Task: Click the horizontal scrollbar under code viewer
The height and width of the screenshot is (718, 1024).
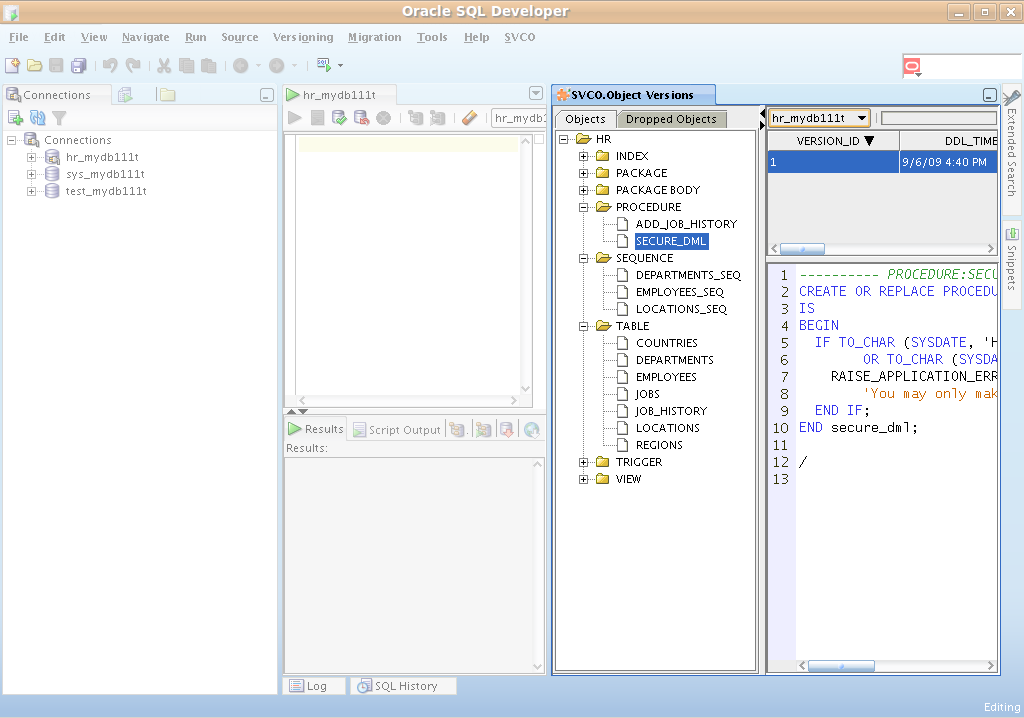Action: click(x=840, y=666)
